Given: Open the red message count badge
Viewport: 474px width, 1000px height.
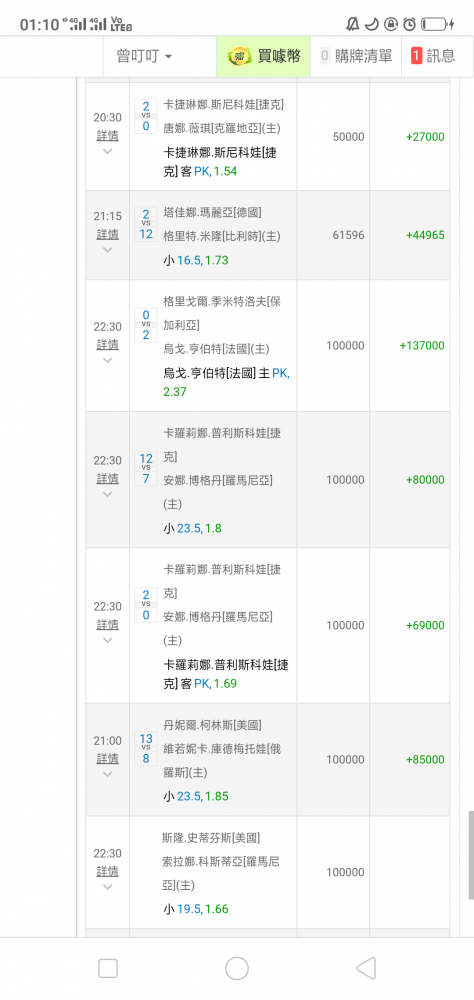Looking at the screenshot, I should (x=417, y=56).
